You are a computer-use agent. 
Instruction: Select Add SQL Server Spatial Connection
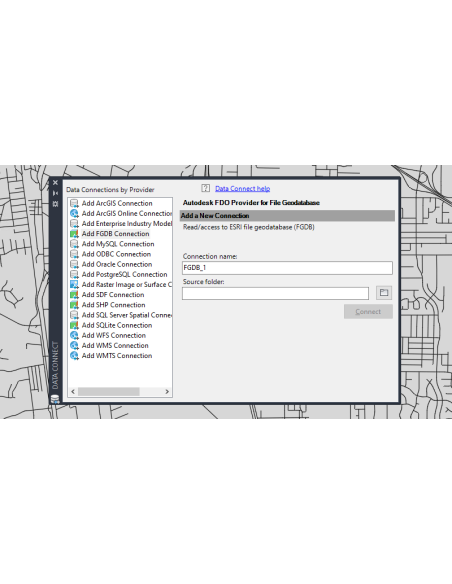127,315
